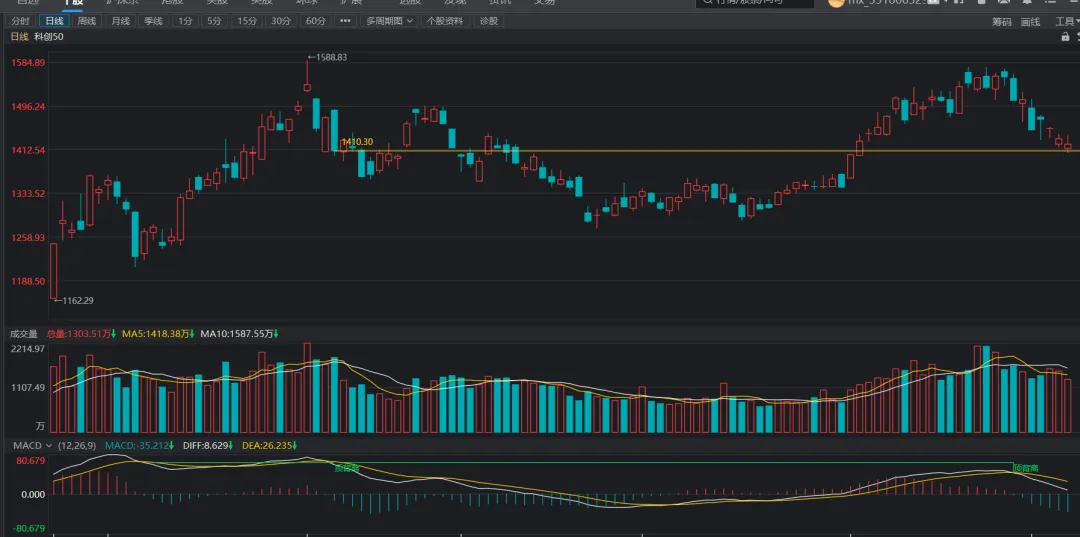Image resolution: width=1080 pixels, height=537 pixels.
Task: Click the 1412.54 price axis label
Action: pyautogui.click(x=28, y=150)
